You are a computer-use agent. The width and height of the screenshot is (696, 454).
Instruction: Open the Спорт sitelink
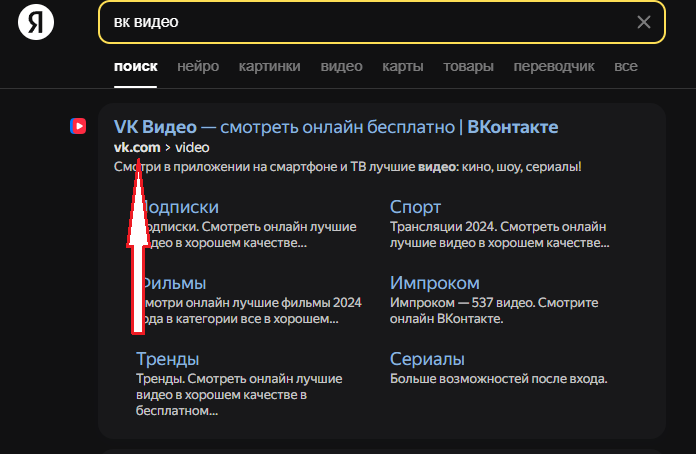tap(415, 208)
